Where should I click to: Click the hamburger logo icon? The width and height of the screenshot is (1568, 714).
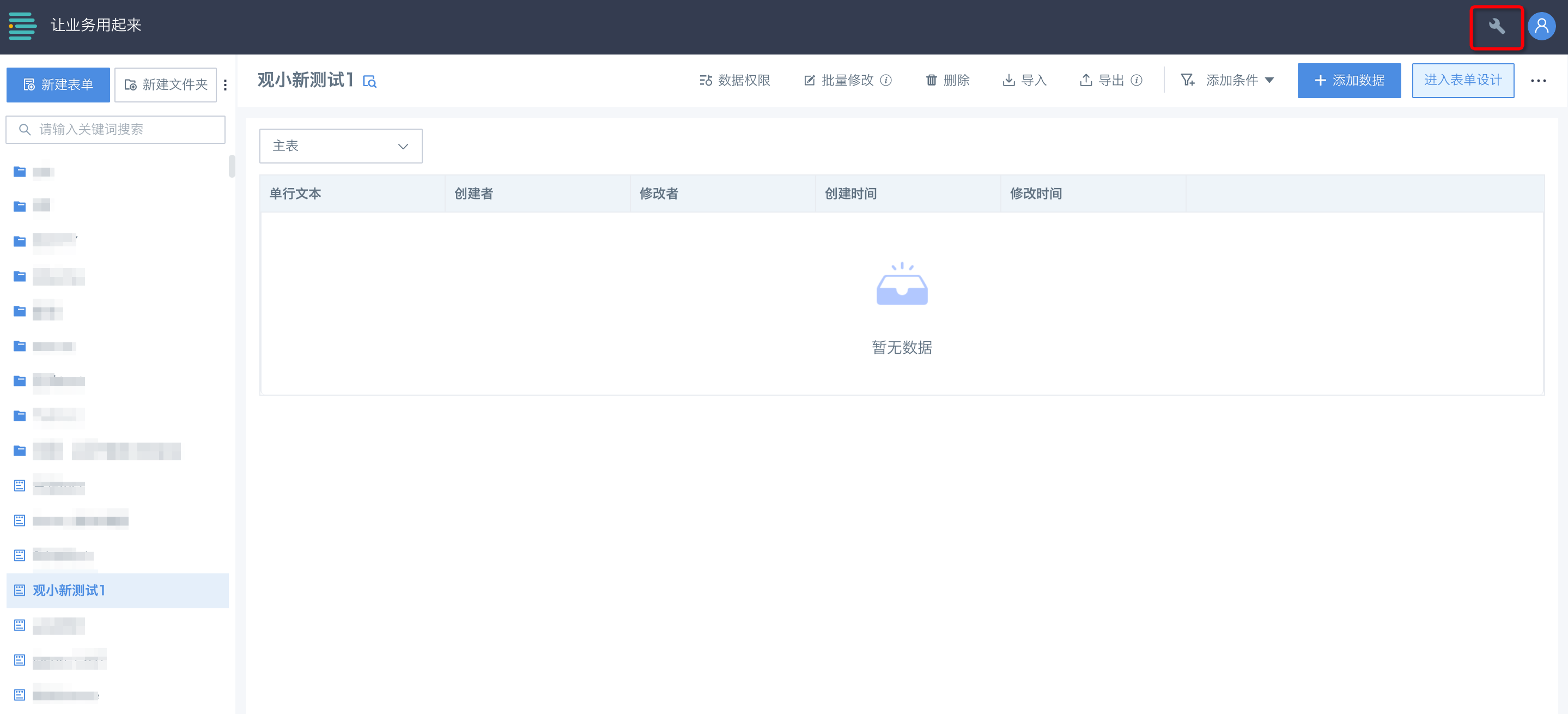pos(22,26)
